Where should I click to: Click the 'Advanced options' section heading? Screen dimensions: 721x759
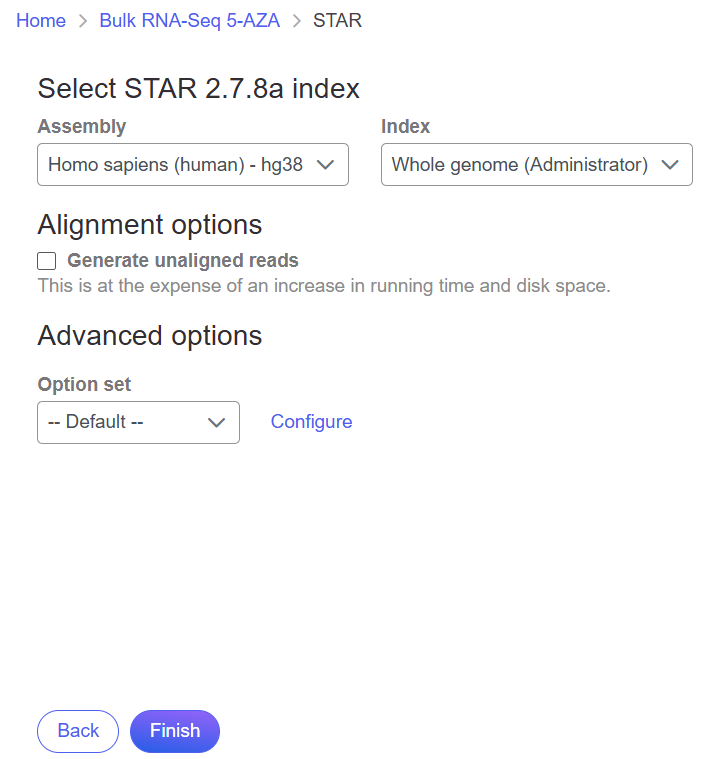click(x=150, y=335)
